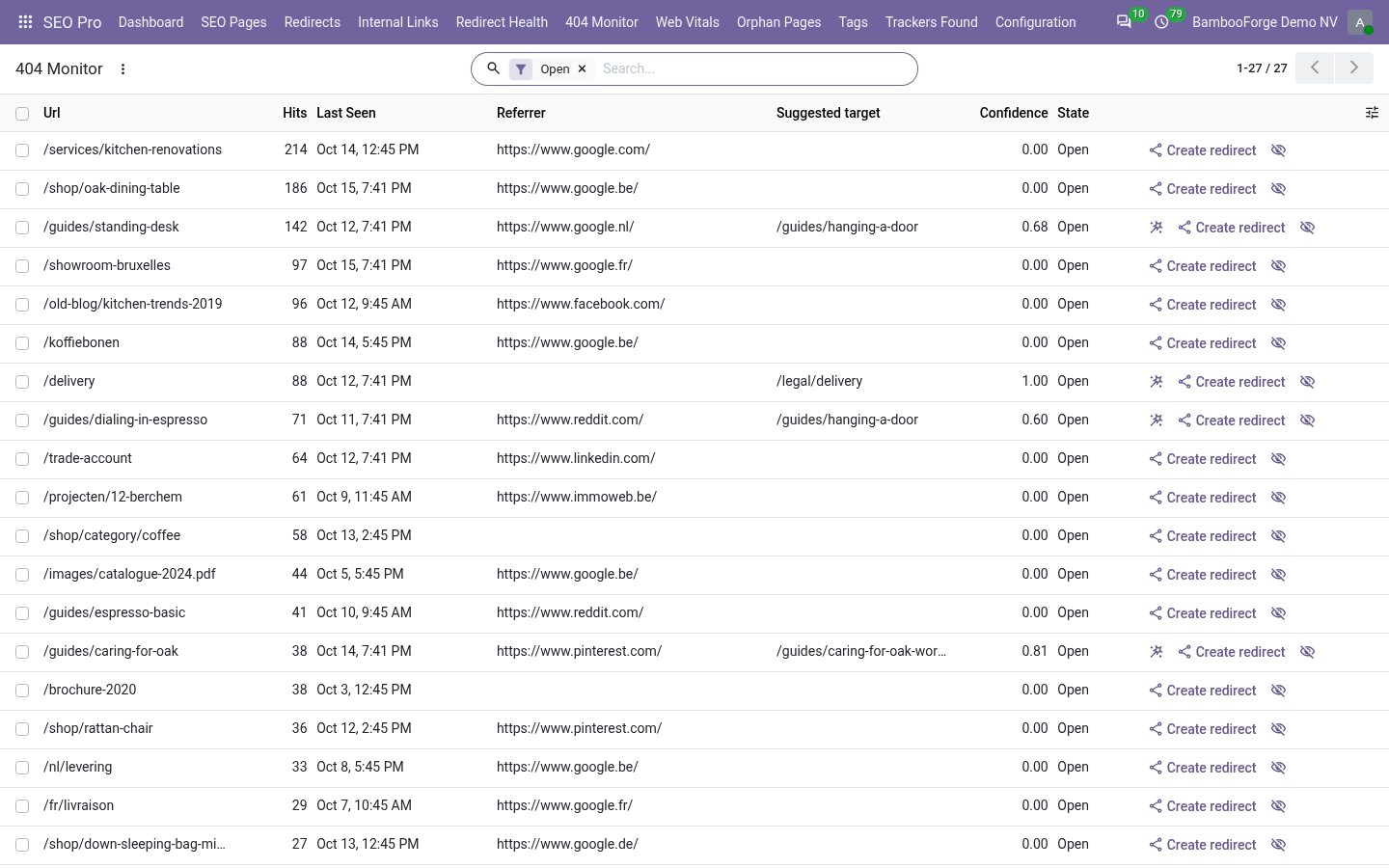
Task: Open the activities clock icon
Action: point(1161,22)
